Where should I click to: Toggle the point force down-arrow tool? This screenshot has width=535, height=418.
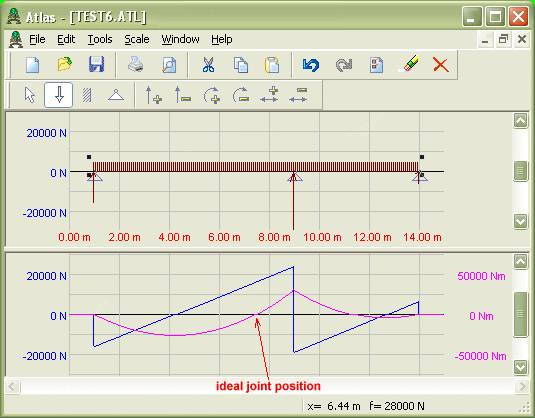tap(59, 95)
